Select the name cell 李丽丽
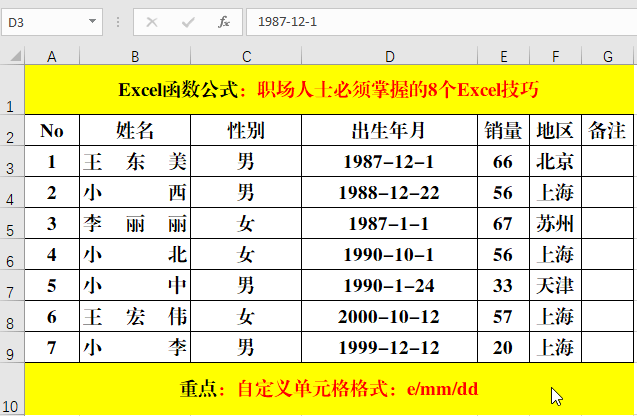The image size is (637, 416). click(x=135, y=223)
